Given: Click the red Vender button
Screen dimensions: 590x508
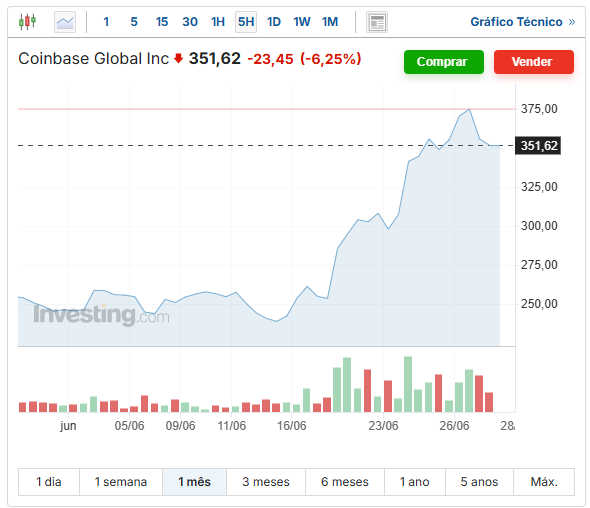Looking at the screenshot, I should tap(534, 62).
